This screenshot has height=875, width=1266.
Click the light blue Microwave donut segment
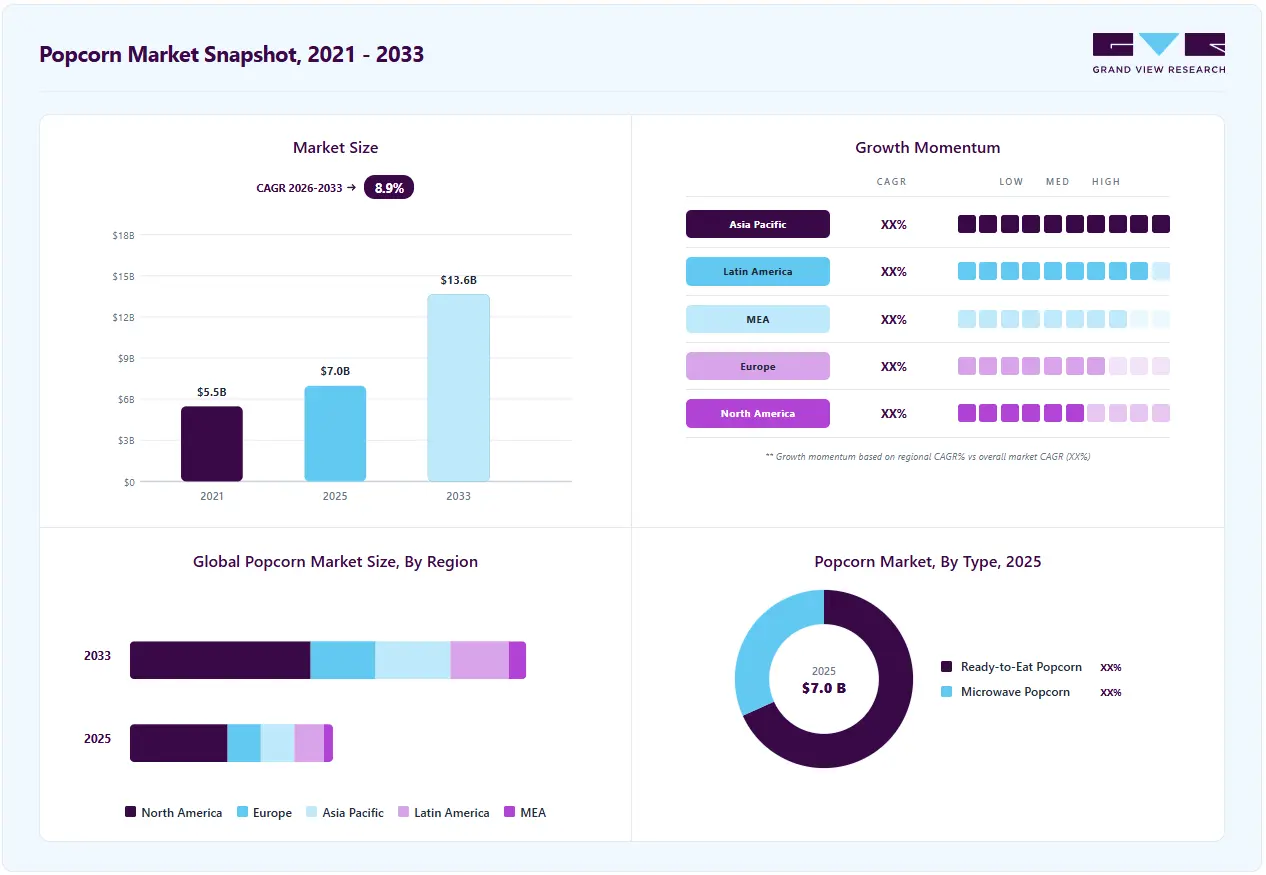[x=765, y=640]
